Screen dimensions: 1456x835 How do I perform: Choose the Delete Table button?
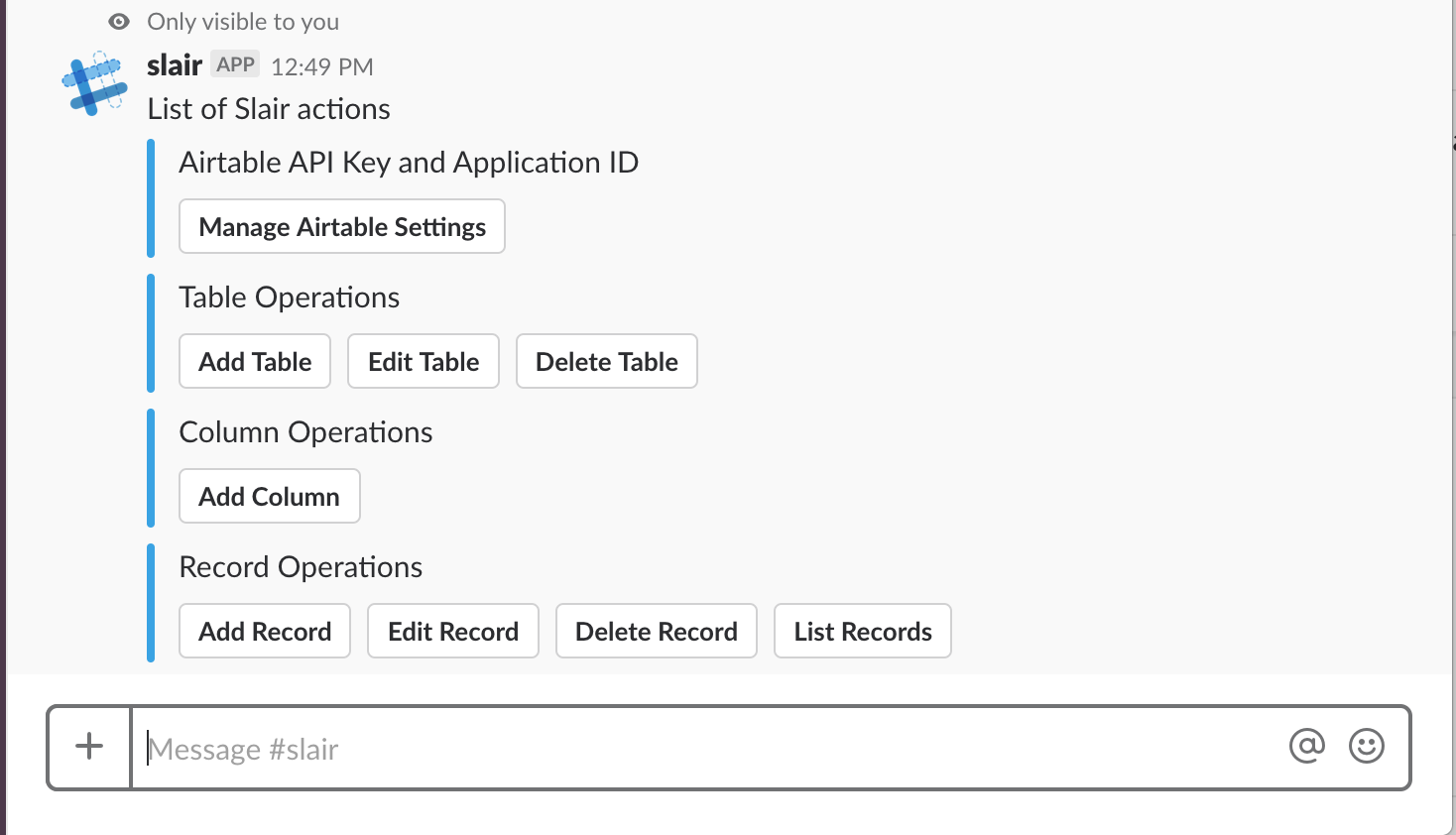click(607, 361)
